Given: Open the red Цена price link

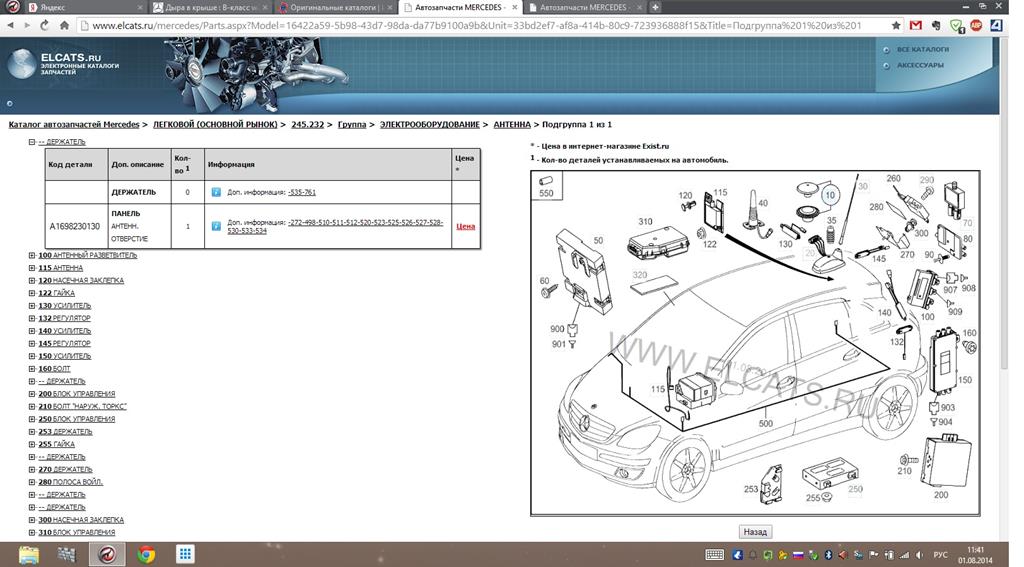Looking at the screenshot, I should (465, 226).
